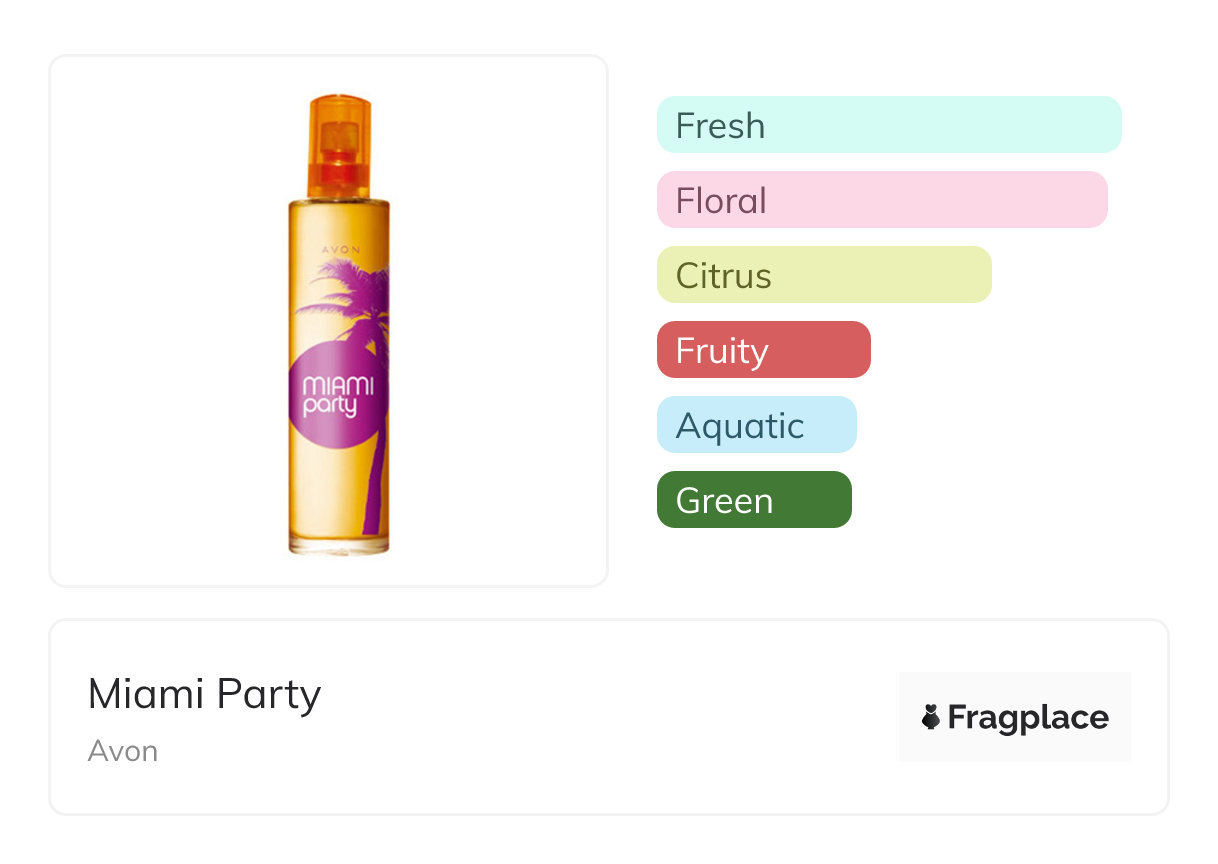The image size is (1218, 864).
Task: Click the word Aquatic in the blue bar
Action: 740,426
